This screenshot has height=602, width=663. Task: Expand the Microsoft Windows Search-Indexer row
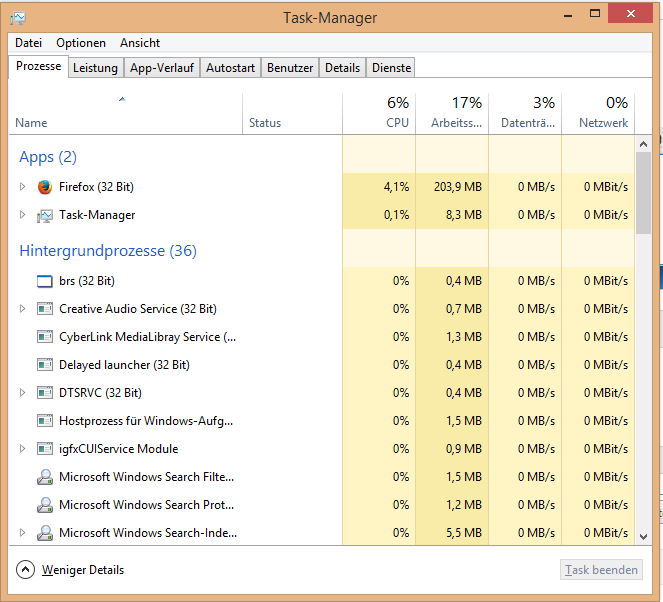coord(22,533)
